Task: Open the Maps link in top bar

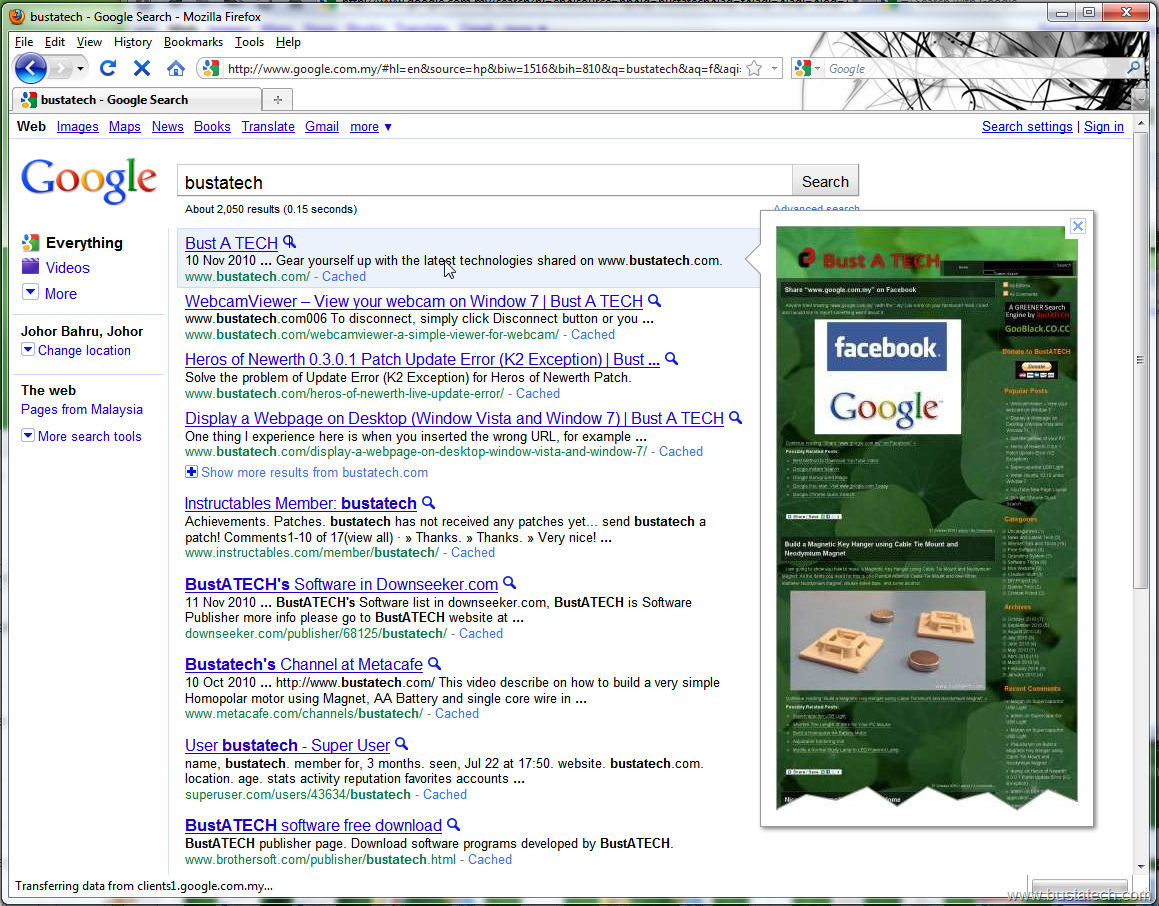Action: (124, 126)
